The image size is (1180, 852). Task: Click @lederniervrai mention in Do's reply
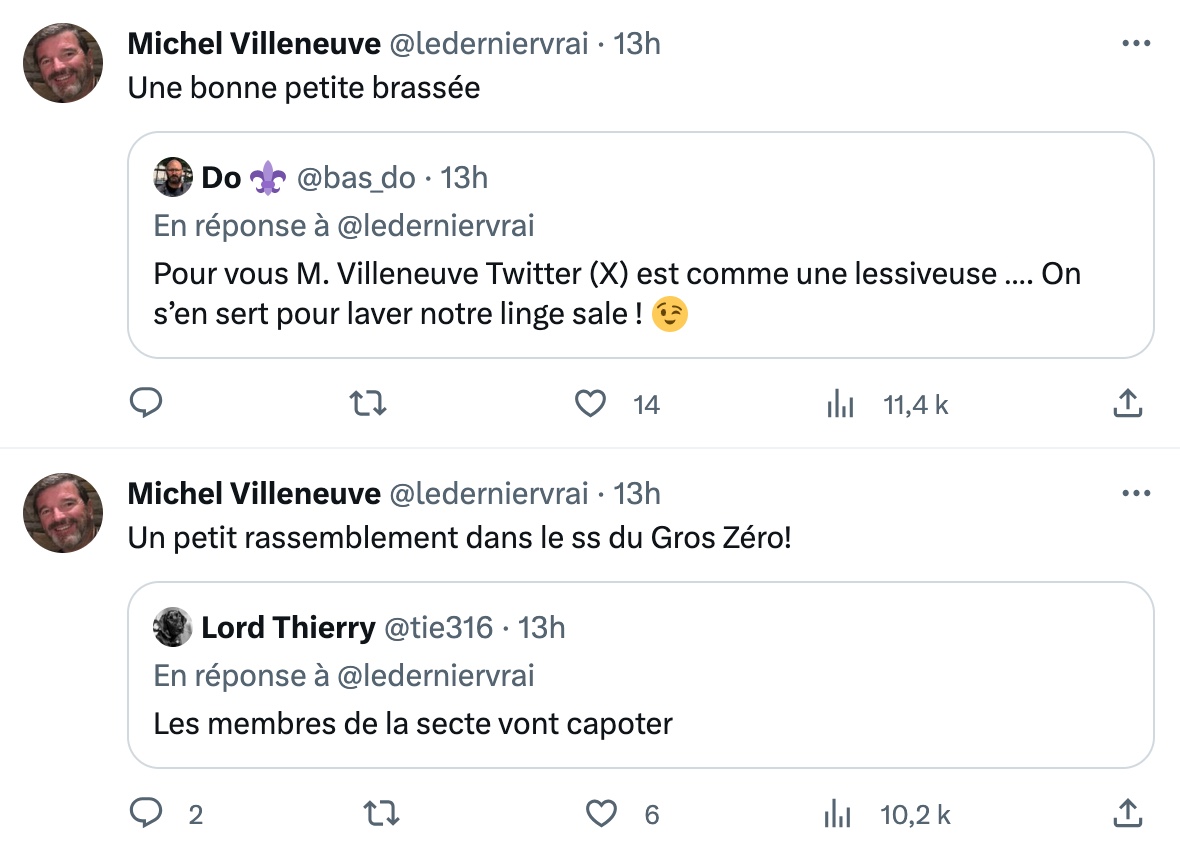coord(436,226)
